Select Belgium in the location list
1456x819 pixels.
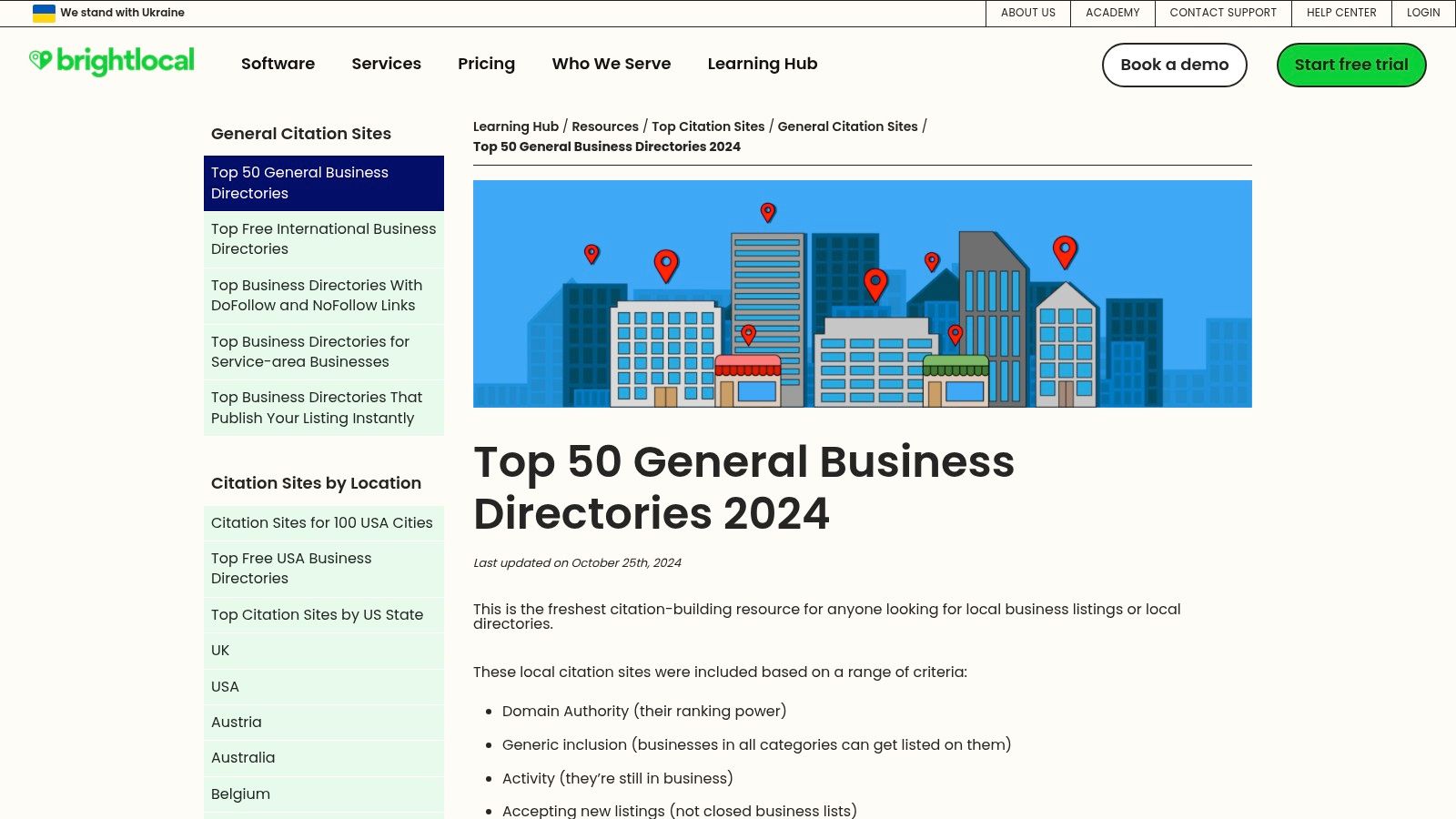(324, 794)
